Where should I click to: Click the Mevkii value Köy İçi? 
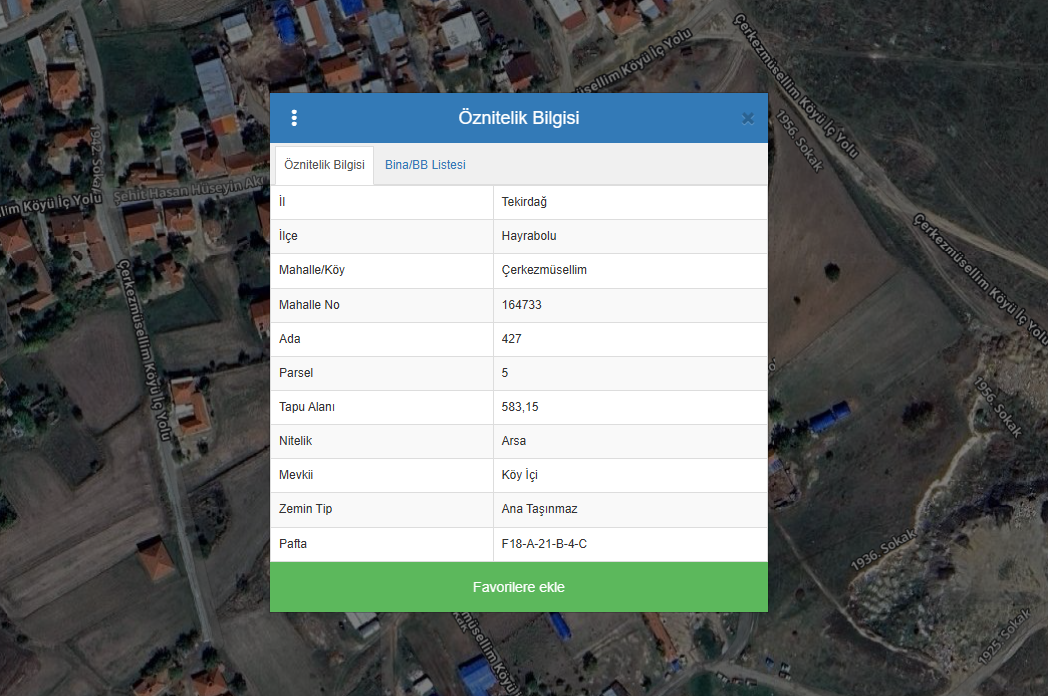point(519,475)
